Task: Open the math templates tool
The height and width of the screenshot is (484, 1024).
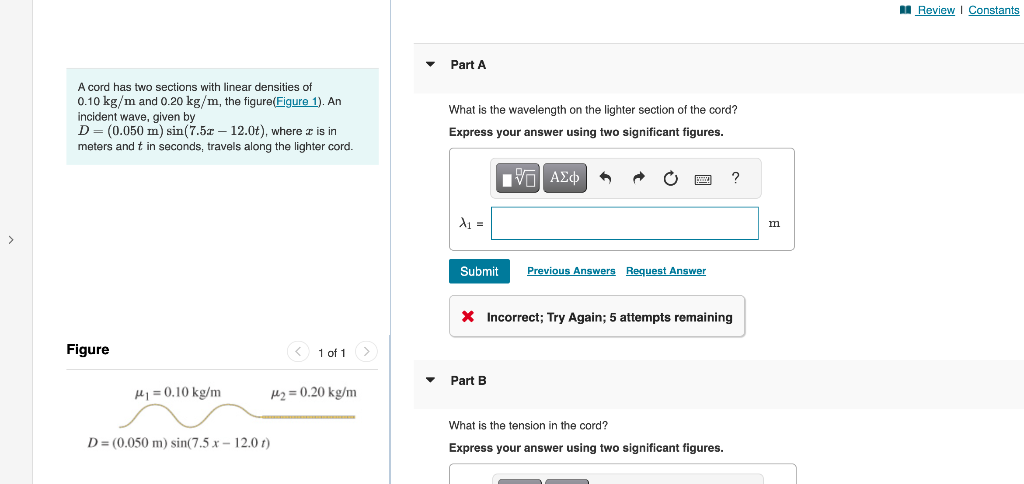Action: click(x=519, y=178)
